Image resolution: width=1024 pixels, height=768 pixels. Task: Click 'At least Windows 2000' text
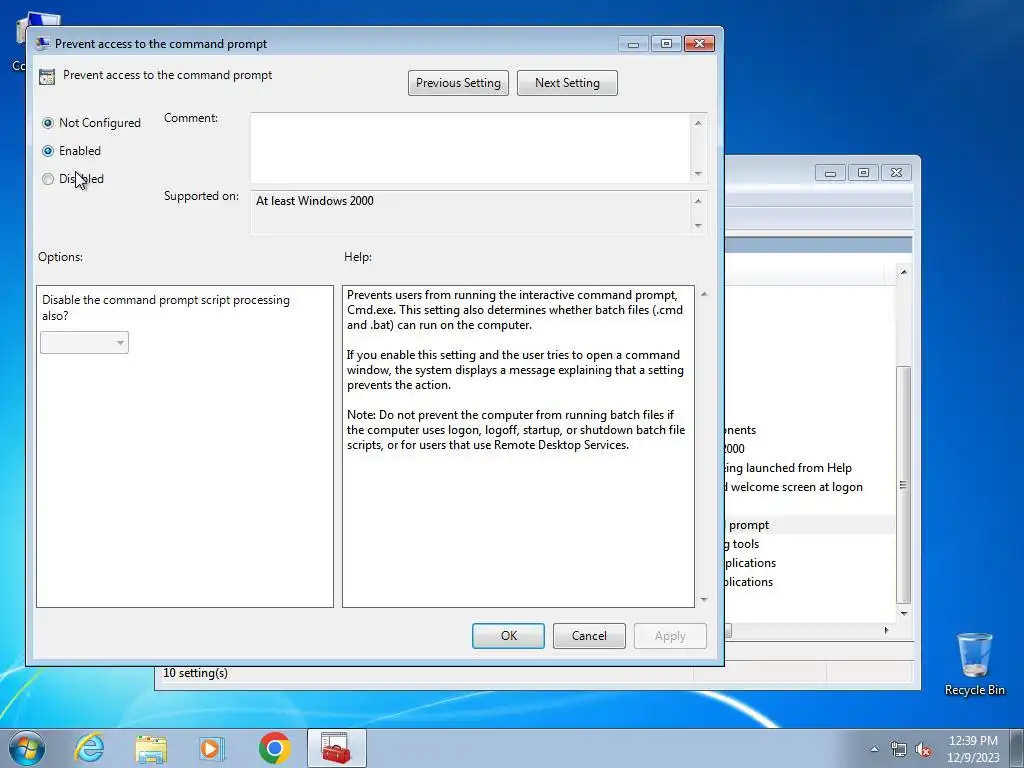pyautogui.click(x=315, y=201)
